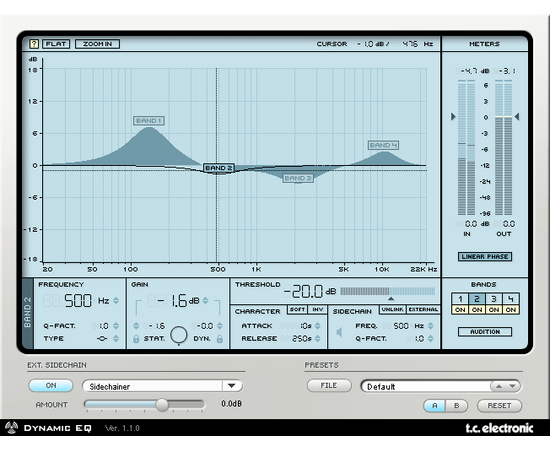Click the RELEASE time stepper
This screenshot has width=550, height=450.
[318, 339]
